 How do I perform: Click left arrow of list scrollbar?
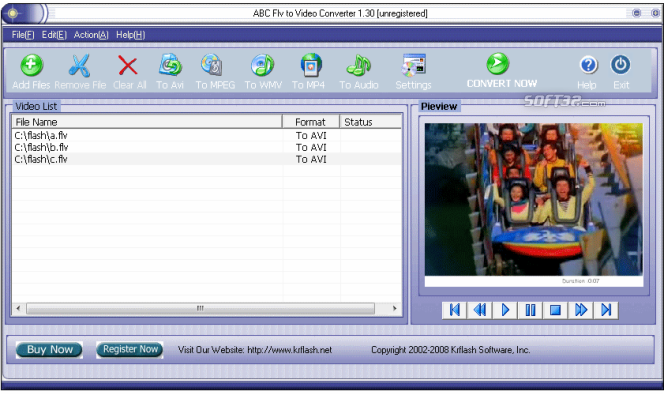coord(18,308)
